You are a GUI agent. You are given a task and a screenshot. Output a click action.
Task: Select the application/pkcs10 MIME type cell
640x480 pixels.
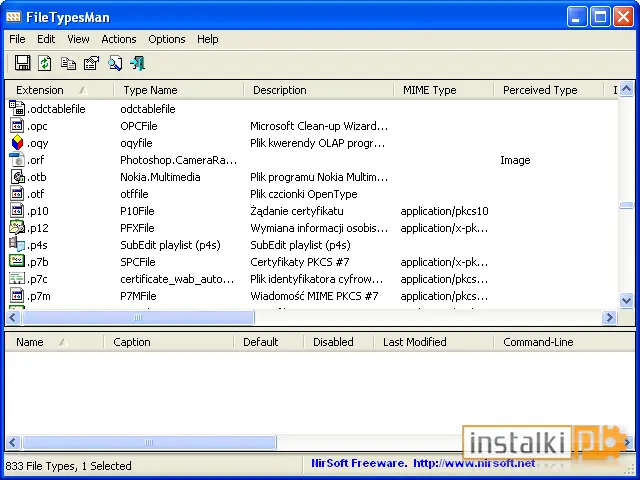(x=444, y=211)
